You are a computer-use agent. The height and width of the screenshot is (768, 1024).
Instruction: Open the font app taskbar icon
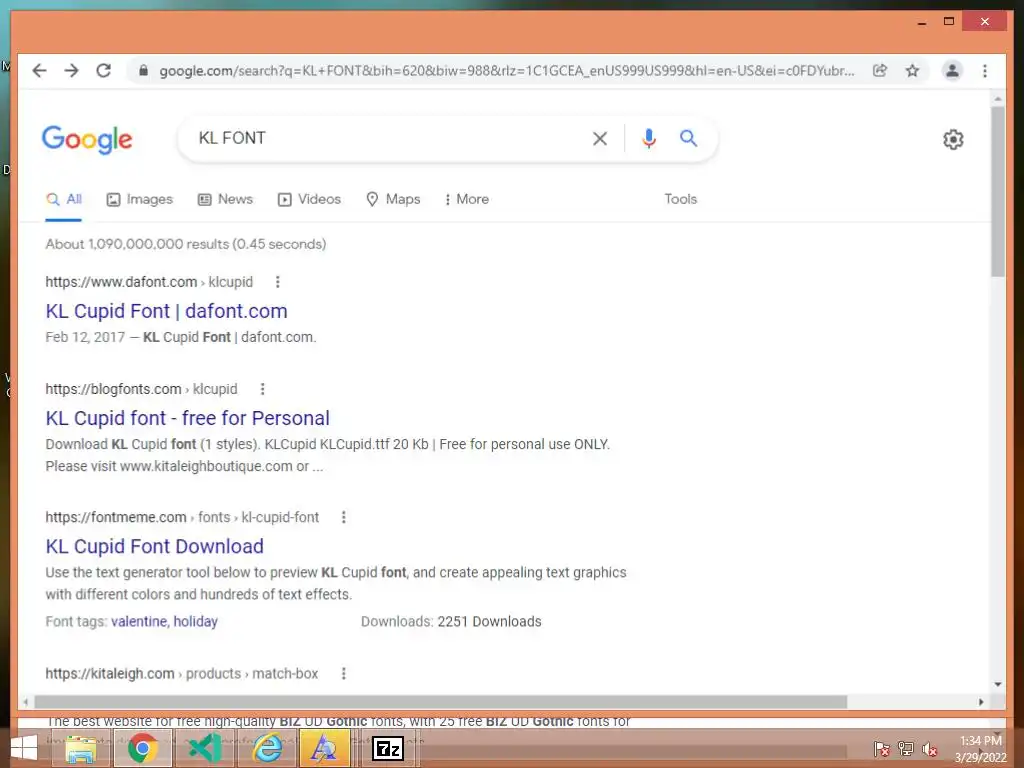coord(325,748)
